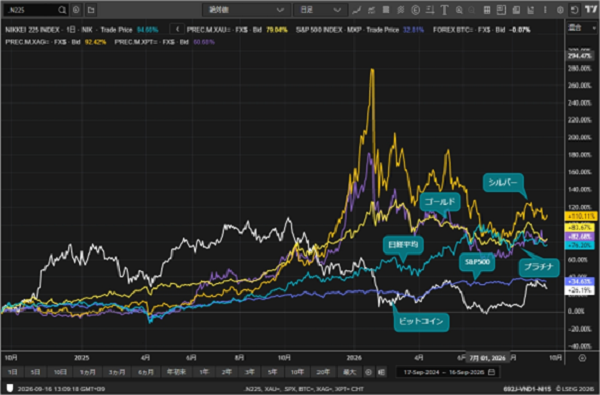The image size is (600, 395).
Task: Choose the 1年 range button
Action: click(x=204, y=372)
